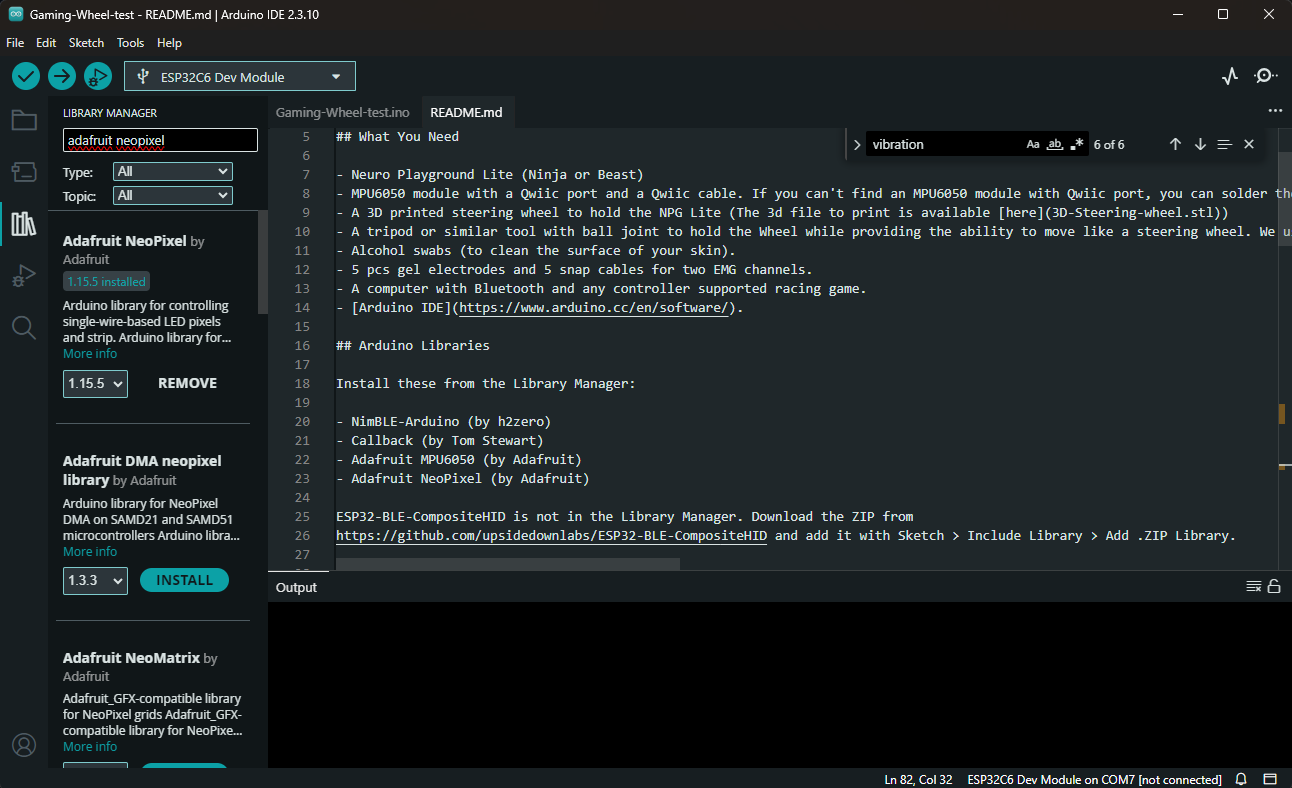The image size is (1292, 788).
Task: Click the Ln 82, Col 32 status entry
Action: tap(918, 779)
